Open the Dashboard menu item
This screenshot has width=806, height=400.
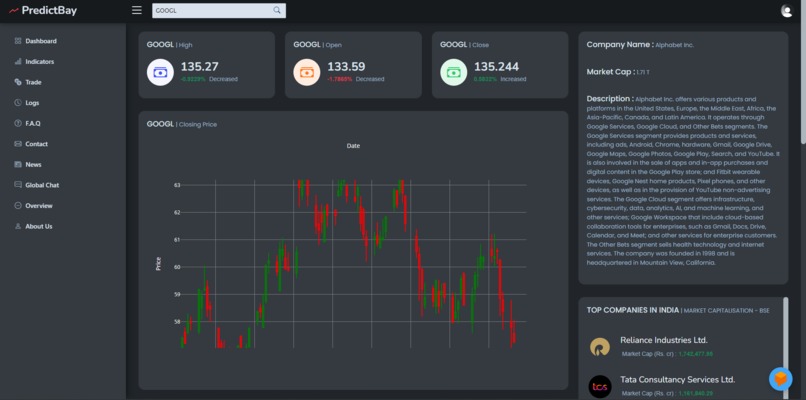point(41,41)
